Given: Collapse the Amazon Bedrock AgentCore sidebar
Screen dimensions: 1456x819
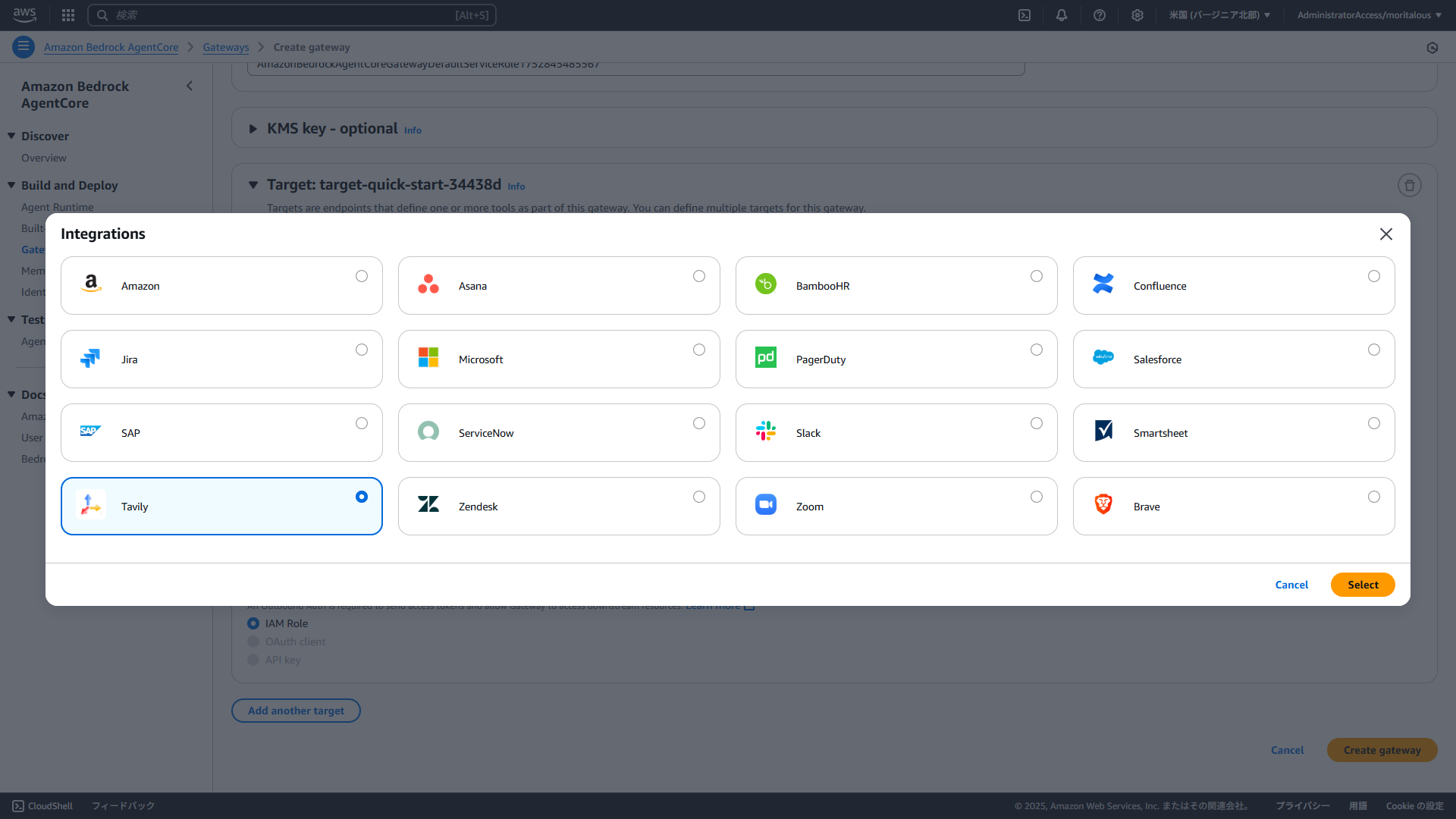Looking at the screenshot, I should tap(190, 86).
